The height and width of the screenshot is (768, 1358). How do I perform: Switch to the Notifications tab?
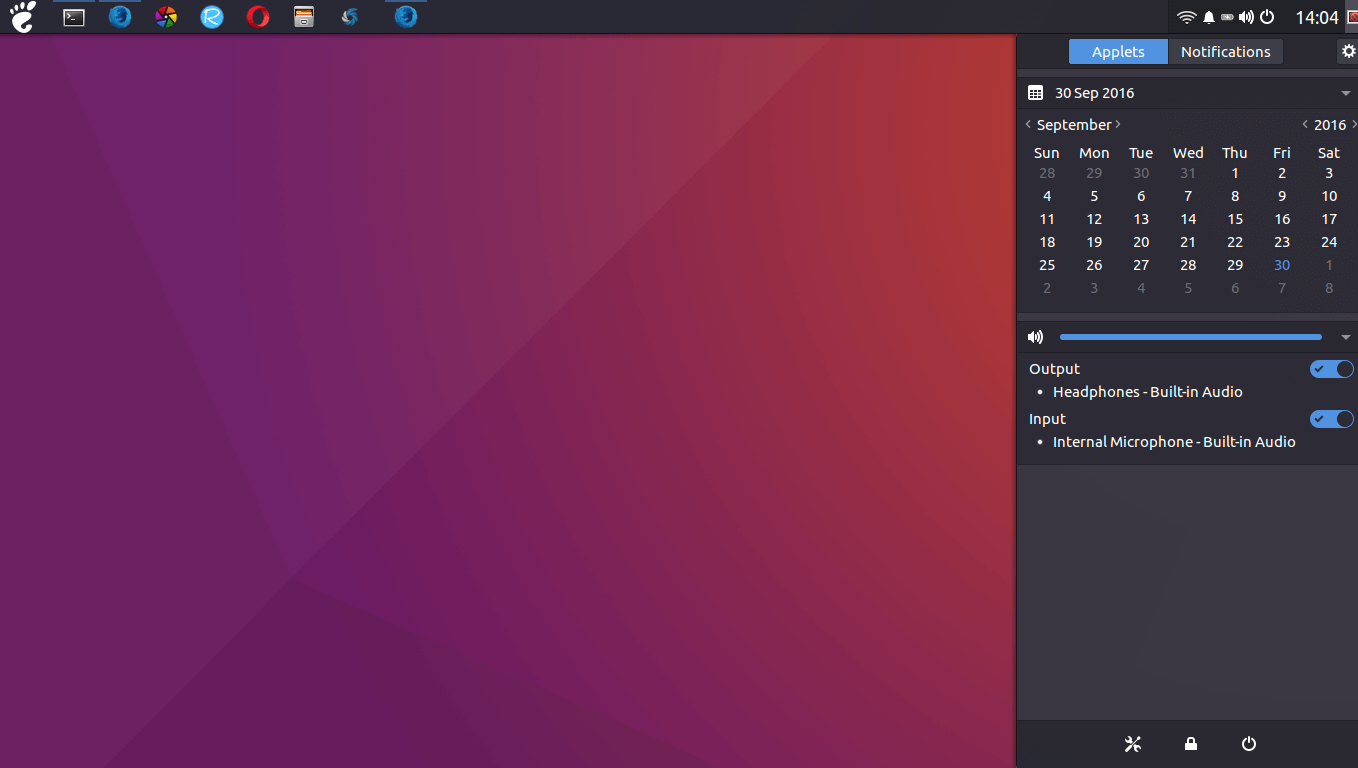pos(1225,52)
